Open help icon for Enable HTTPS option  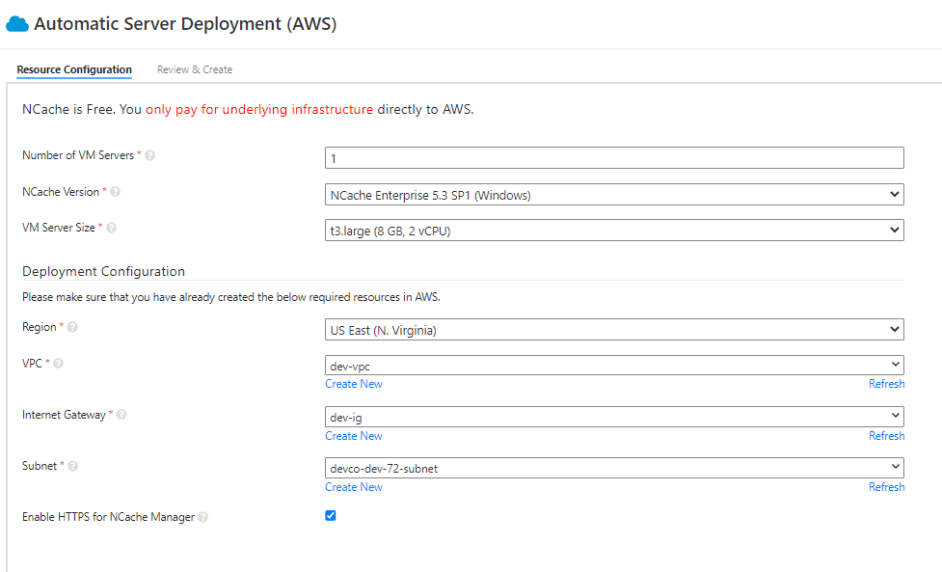coord(203,517)
